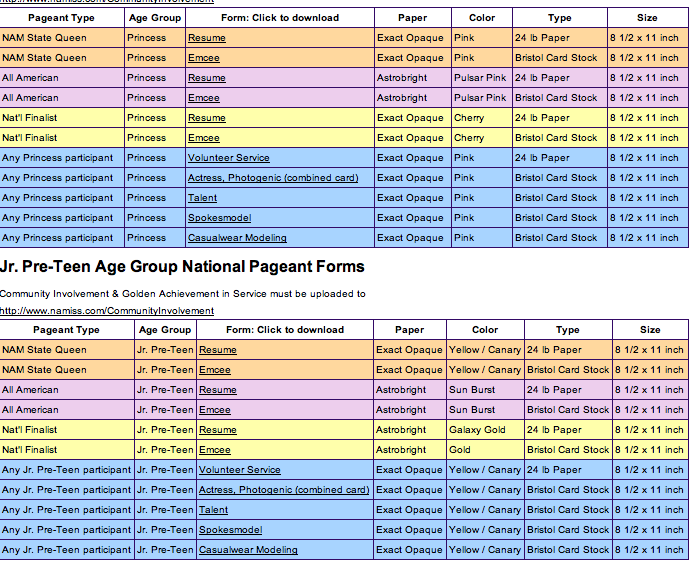Open the Jr. Pre-Teen Casualwear Modeling link

(248, 550)
